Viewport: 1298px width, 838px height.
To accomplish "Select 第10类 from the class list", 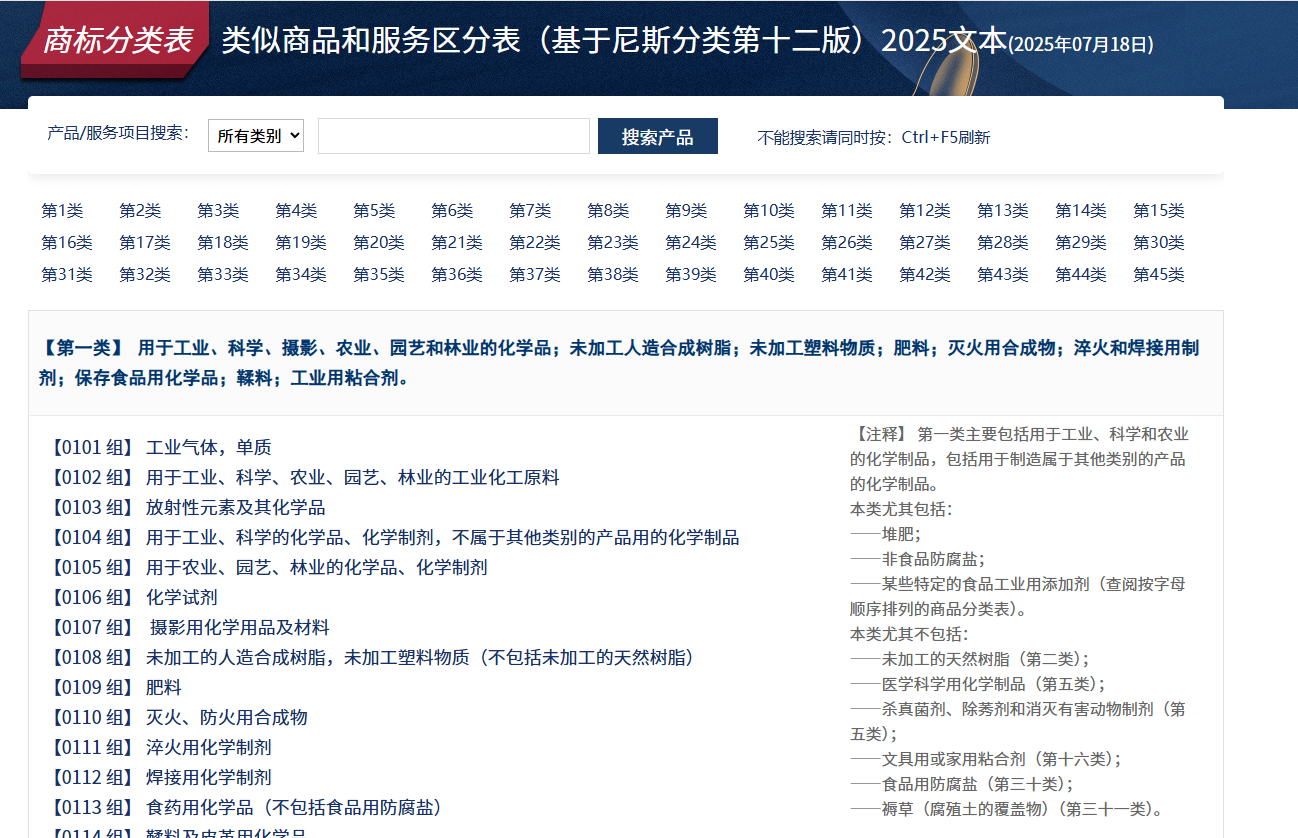I will pyautogui.click(x=768, y=211).
